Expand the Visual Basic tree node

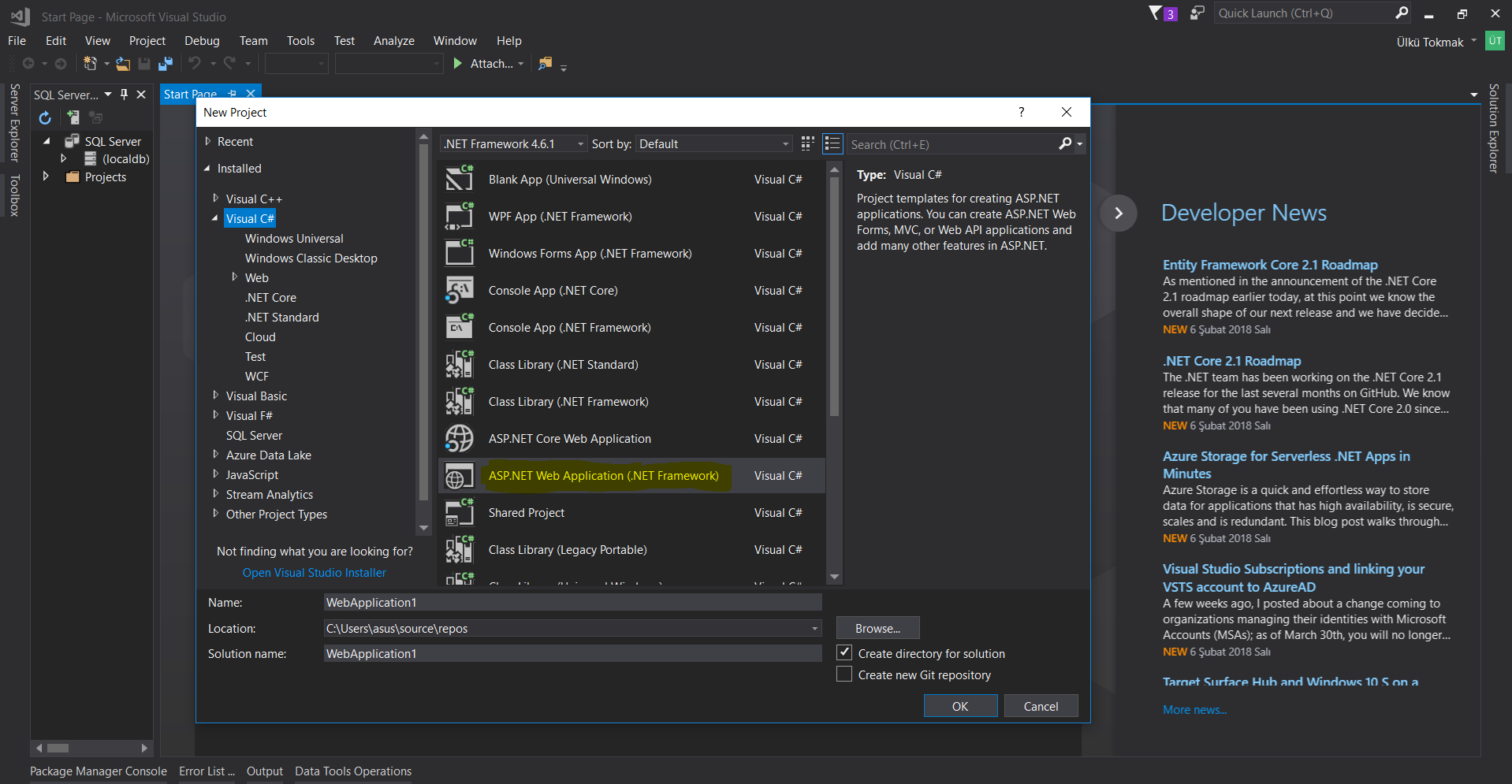click(216, 395)
